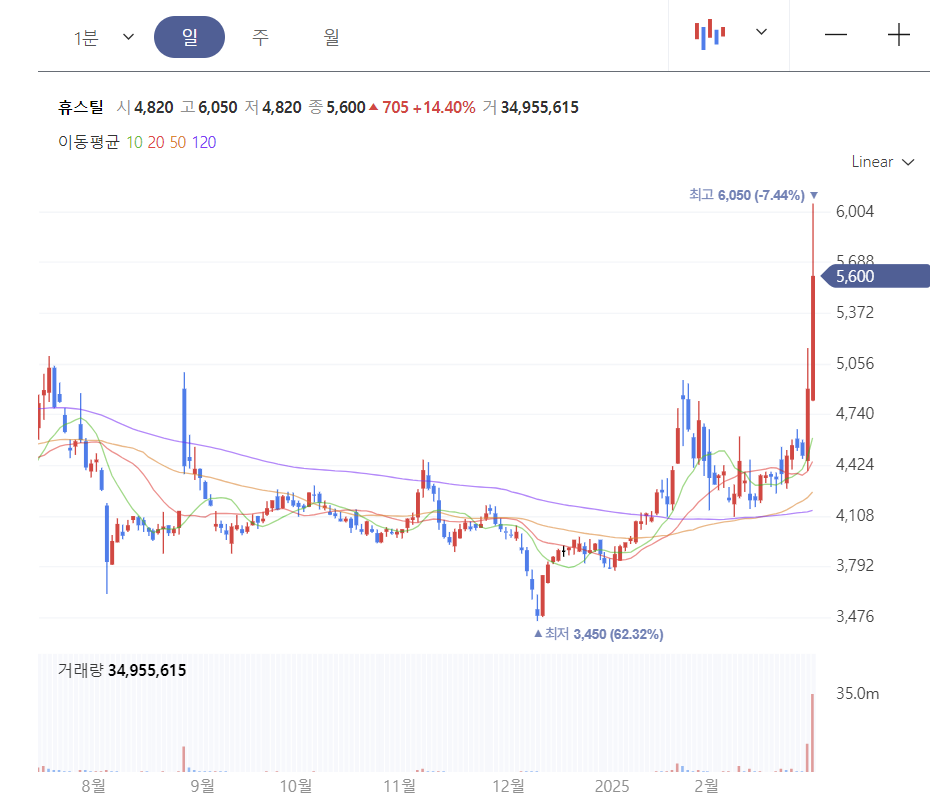Click the 시 4,820 opening price
This screenshot has width=948, height=812.
tap(145, 108)
